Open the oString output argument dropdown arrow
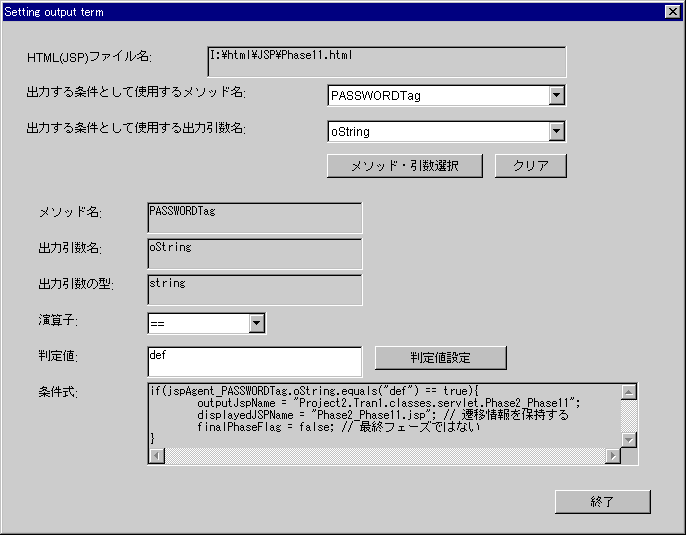This screenshot has height=535, width=686. (x=556, y=131)
